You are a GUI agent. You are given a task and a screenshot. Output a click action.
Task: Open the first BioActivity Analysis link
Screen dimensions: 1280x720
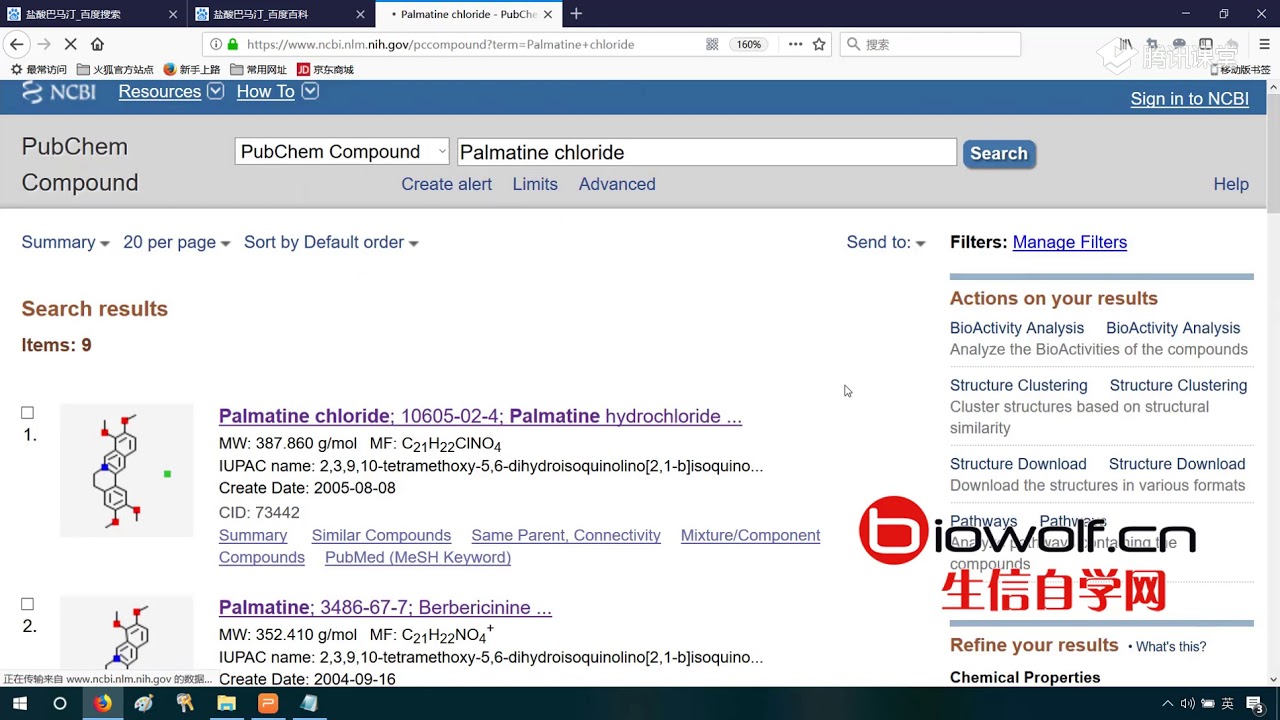1017,328
